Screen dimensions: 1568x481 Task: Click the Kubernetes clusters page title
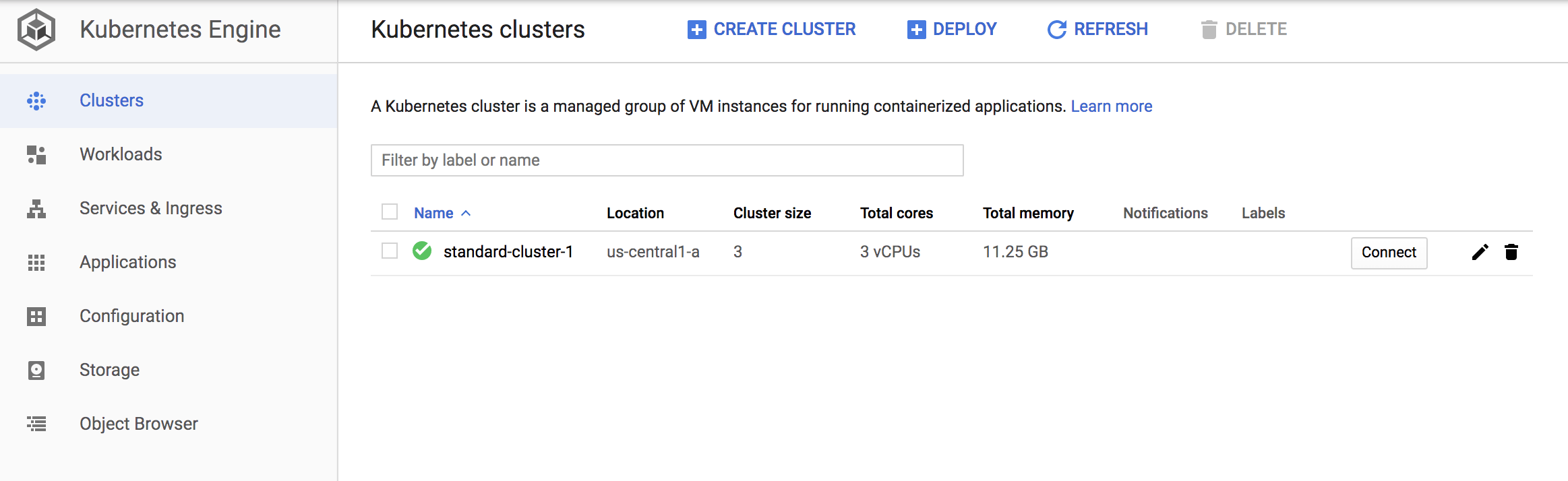tap(478, 30)
